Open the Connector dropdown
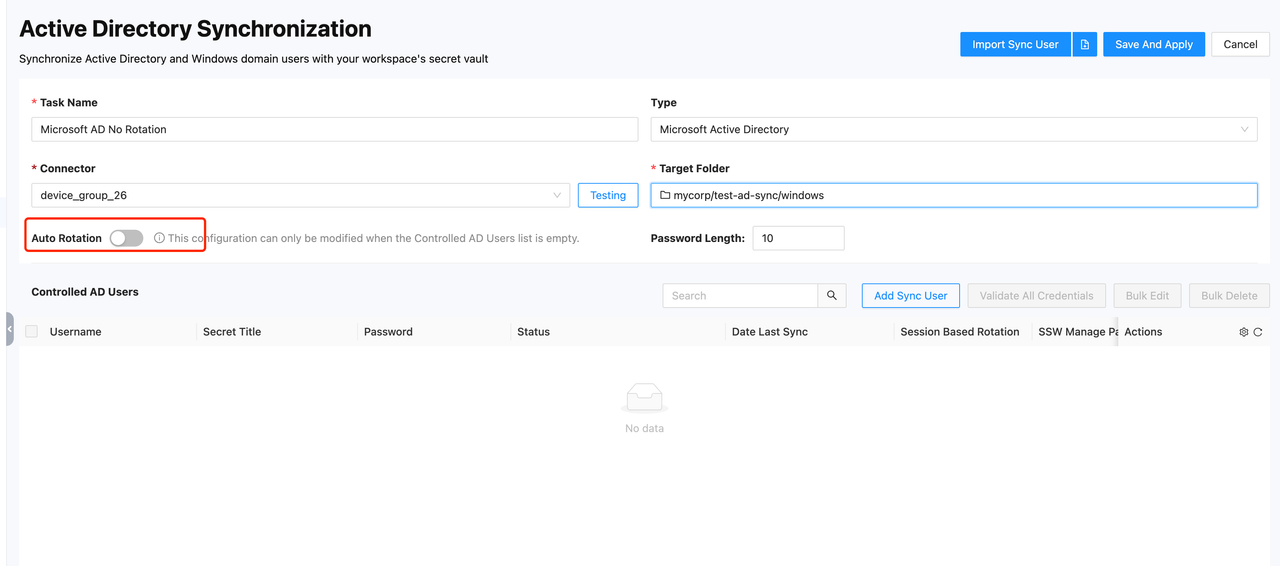 click(301, 195)
